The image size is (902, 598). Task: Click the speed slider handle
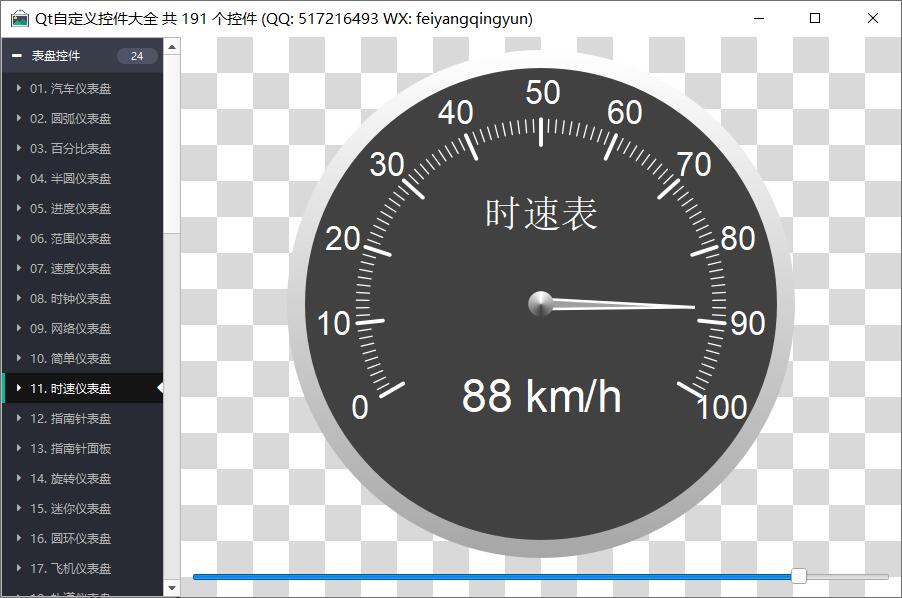(799, 576)
